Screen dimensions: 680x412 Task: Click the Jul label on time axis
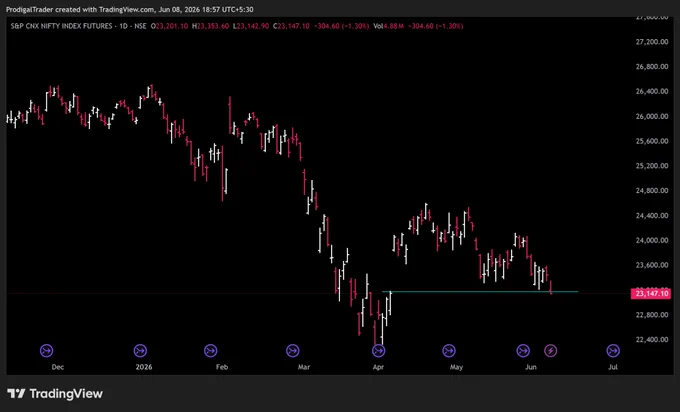(613, 367)
